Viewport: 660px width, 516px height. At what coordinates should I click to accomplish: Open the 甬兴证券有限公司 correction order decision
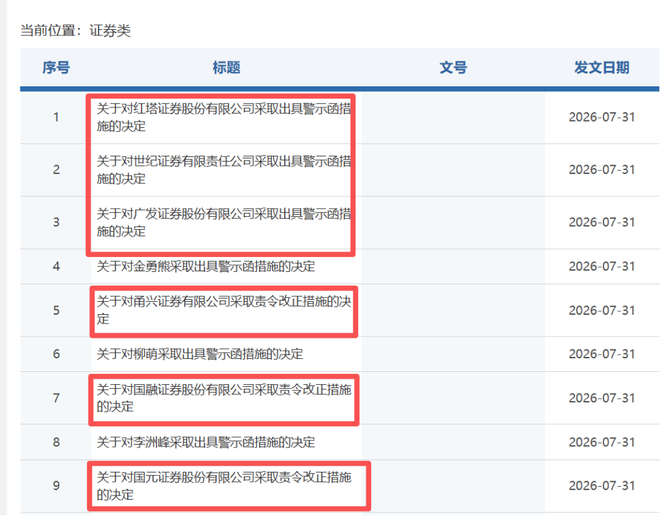224,310
